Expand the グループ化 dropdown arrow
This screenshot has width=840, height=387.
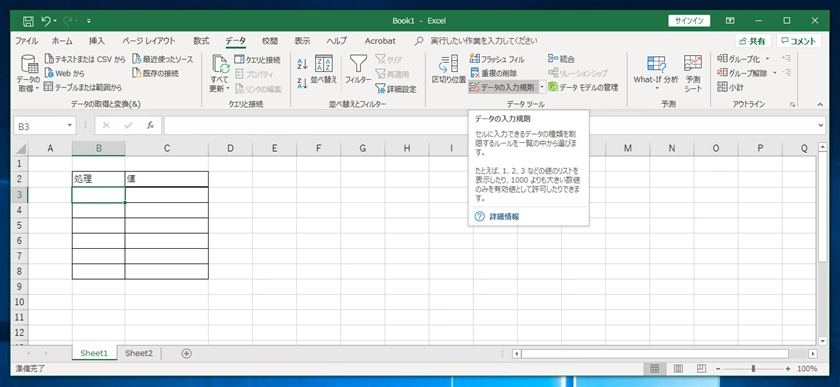(x=767, y=59)
